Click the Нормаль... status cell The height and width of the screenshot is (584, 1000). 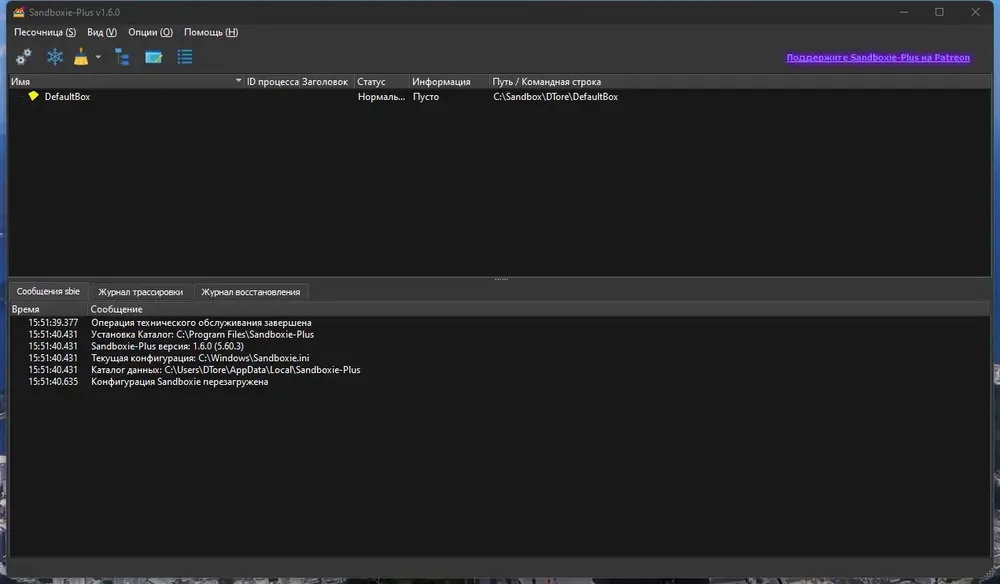(x=381, y=97)
